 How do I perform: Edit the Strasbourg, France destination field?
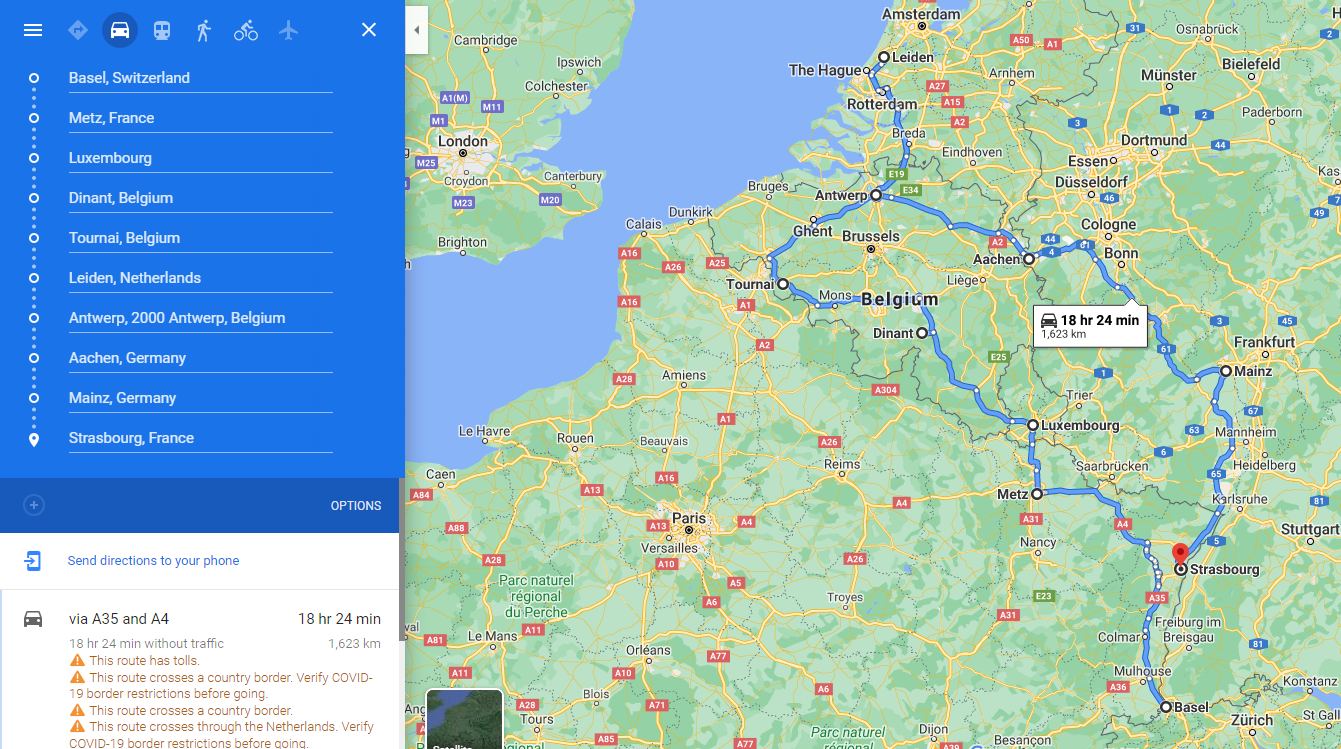(200, 438)
